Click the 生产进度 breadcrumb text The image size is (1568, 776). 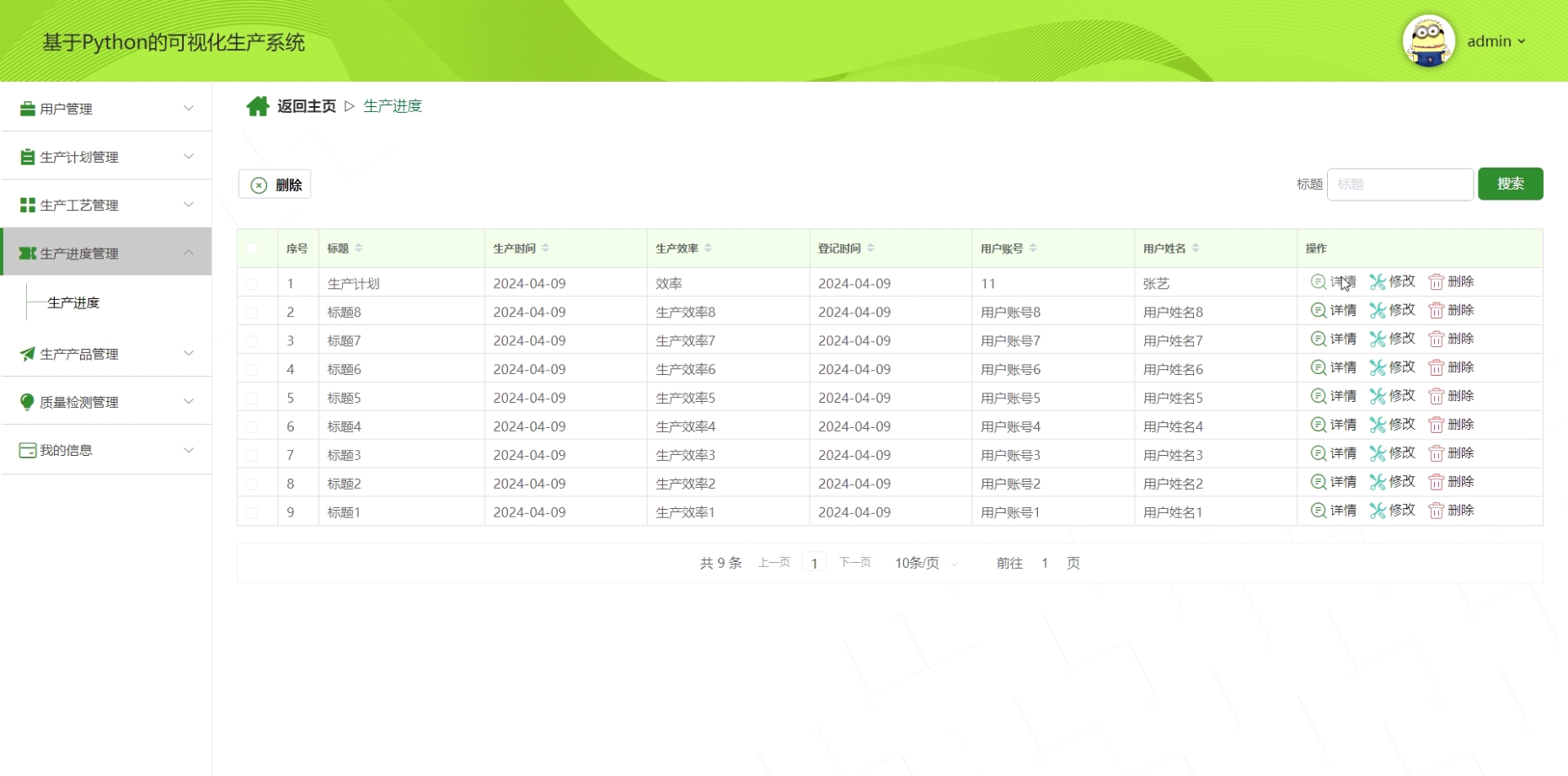(393, 106)
